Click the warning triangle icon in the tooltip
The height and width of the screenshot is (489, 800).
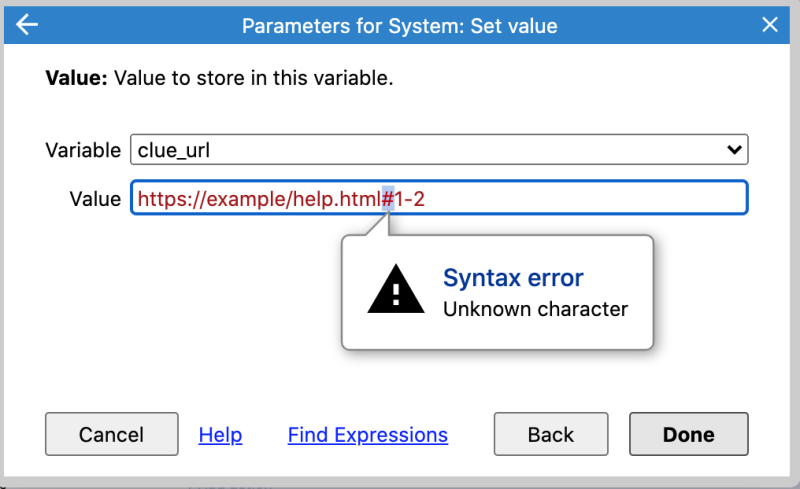(x=396, y=289)
